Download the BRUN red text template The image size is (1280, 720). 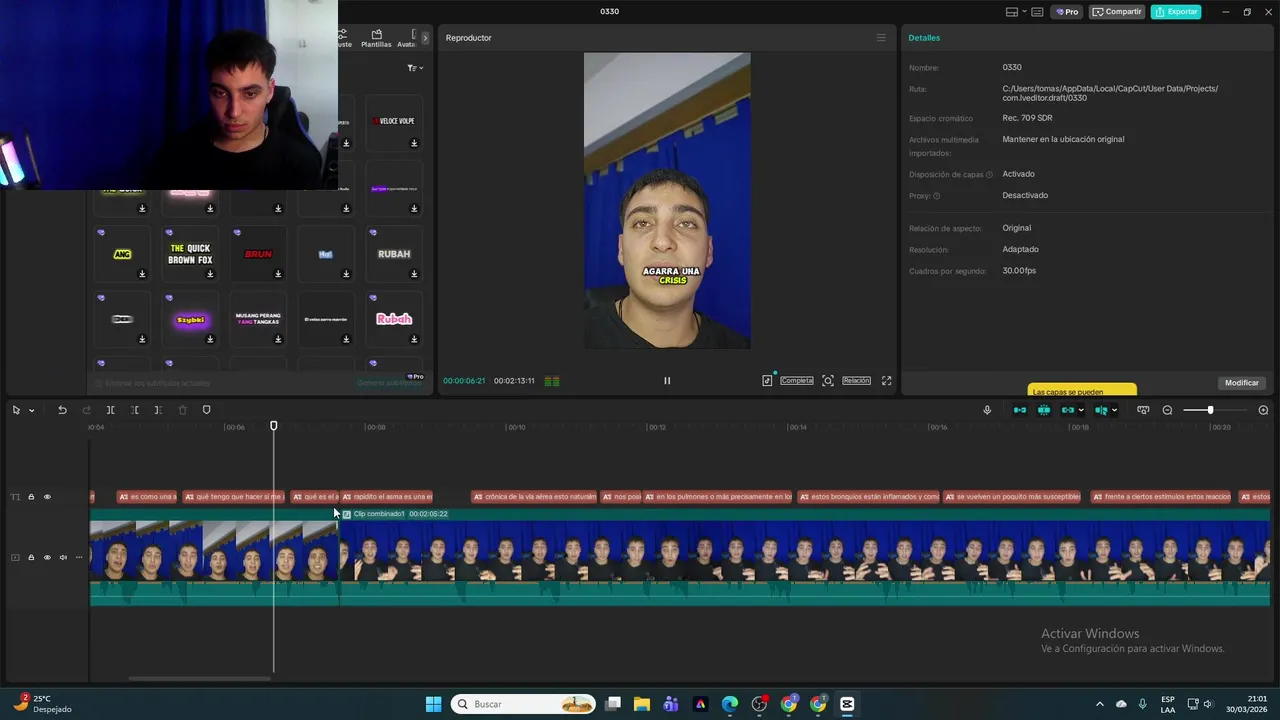point(278,274)
